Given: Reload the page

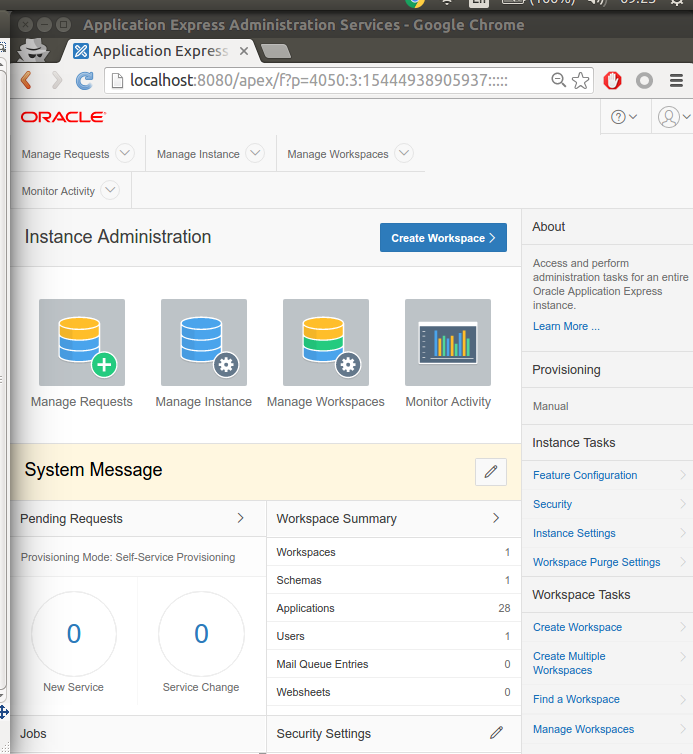Looking at the screenshot, I should pyautogui.click(x=85, y=80).
